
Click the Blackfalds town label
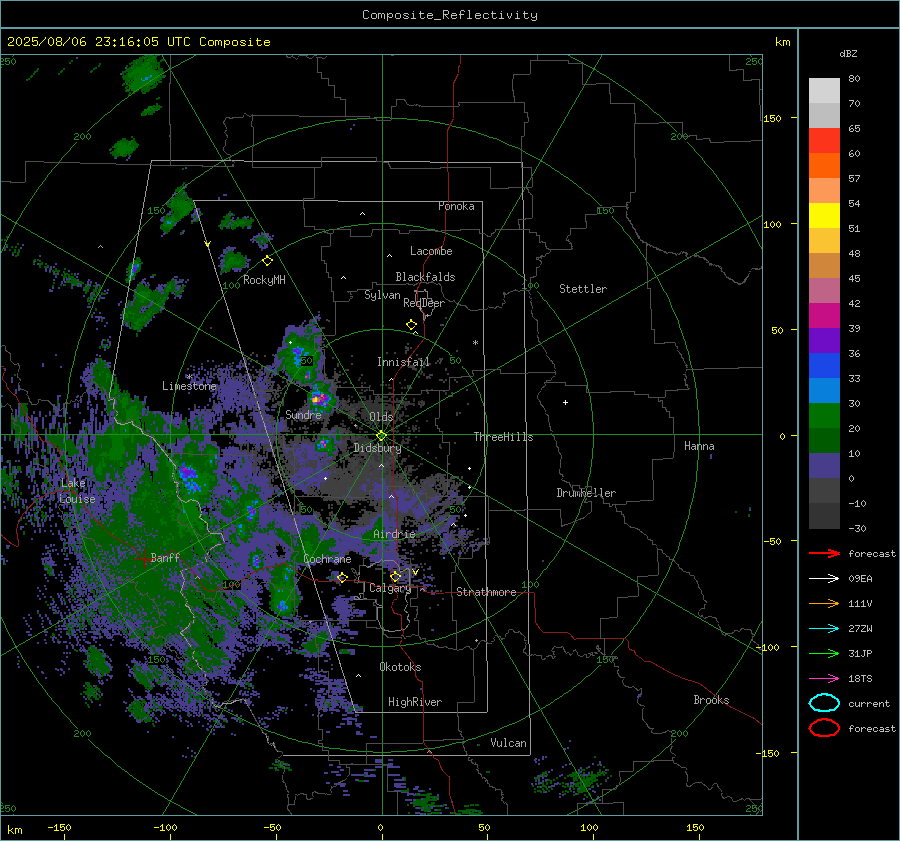click(425, 277)
